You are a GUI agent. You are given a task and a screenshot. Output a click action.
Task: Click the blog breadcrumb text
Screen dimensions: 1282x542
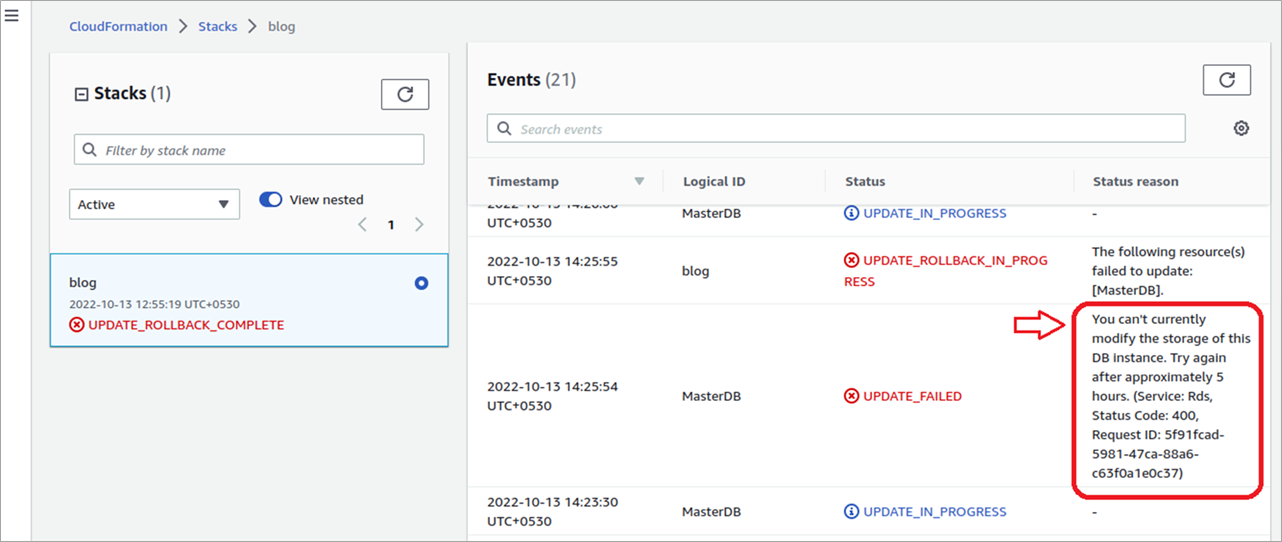(x=282, y=26)
